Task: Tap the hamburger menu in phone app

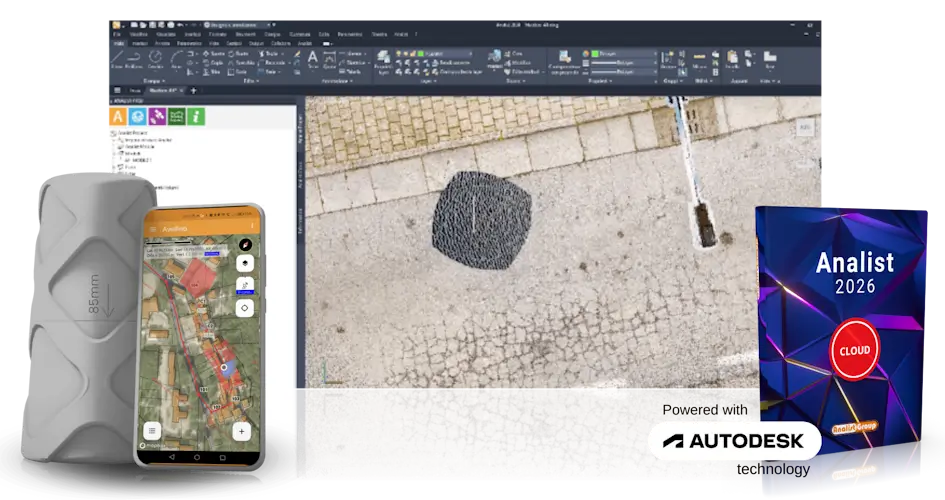Action: (x=153, y=229)
